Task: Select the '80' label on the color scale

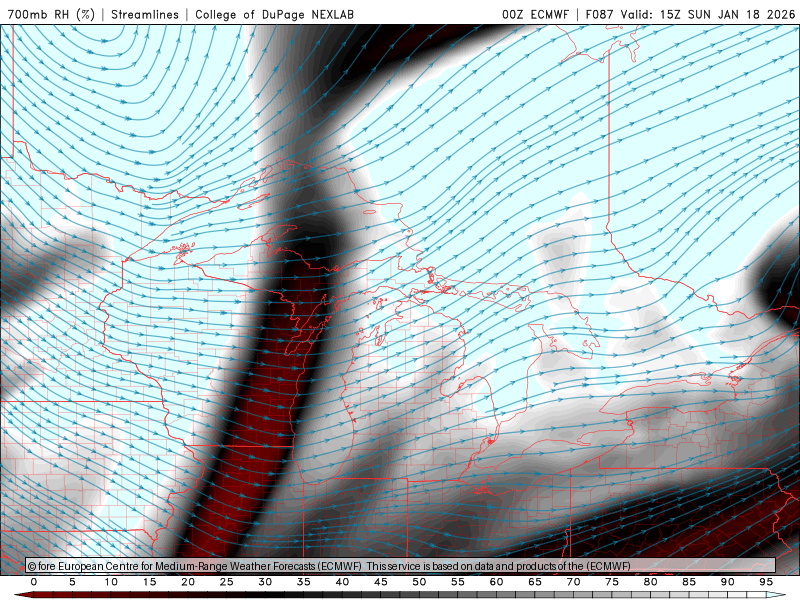Action: pyautogui.click(x=650, y=582)
